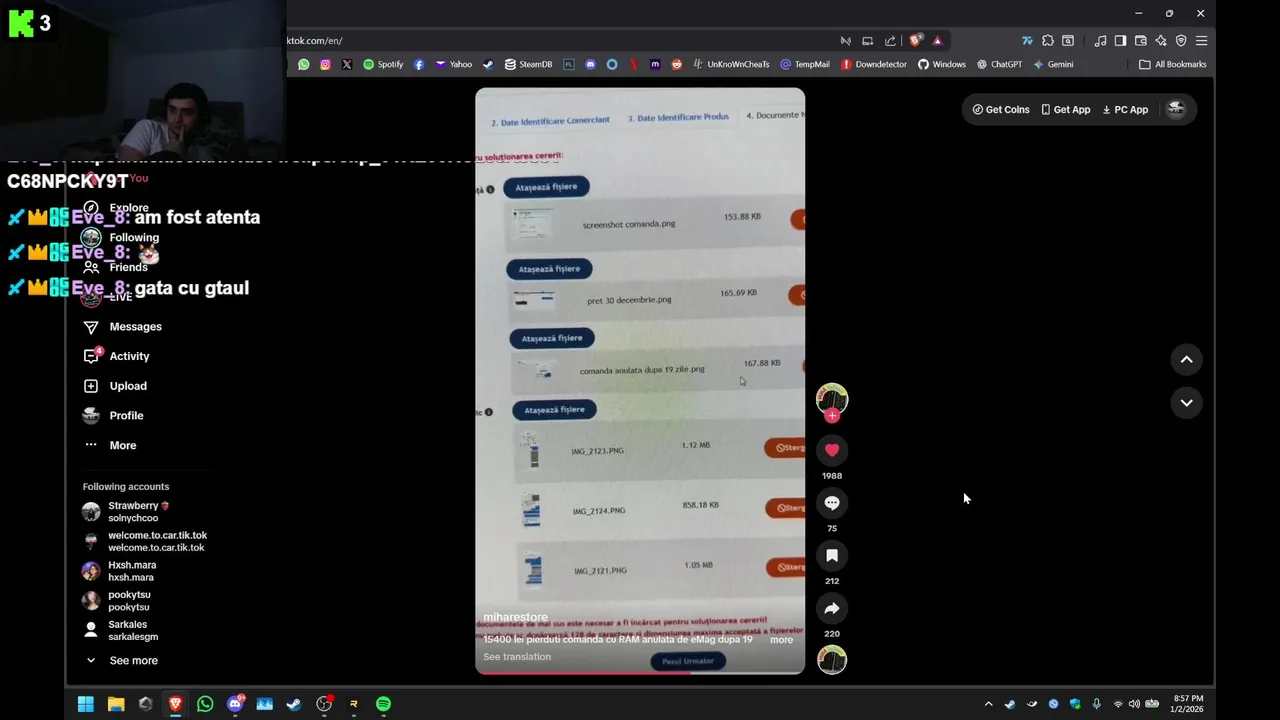
Task: Click share page icon in address bar
Action: coord(890,41)
